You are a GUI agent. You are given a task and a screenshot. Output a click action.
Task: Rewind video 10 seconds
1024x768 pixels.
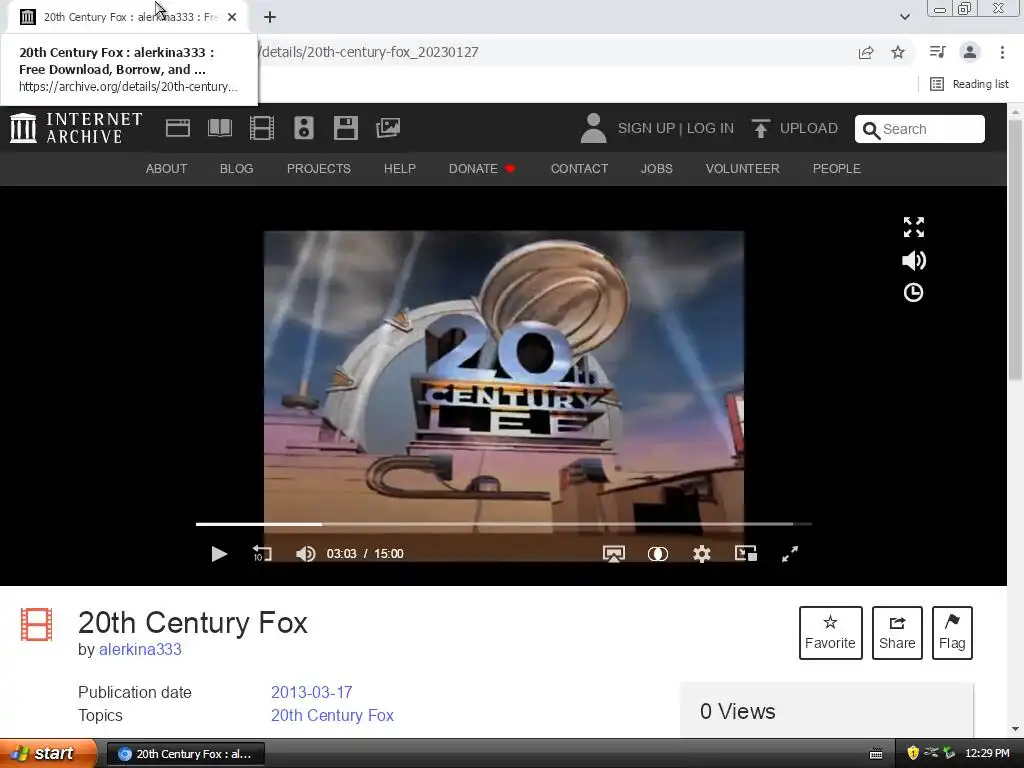click(262, 554)
